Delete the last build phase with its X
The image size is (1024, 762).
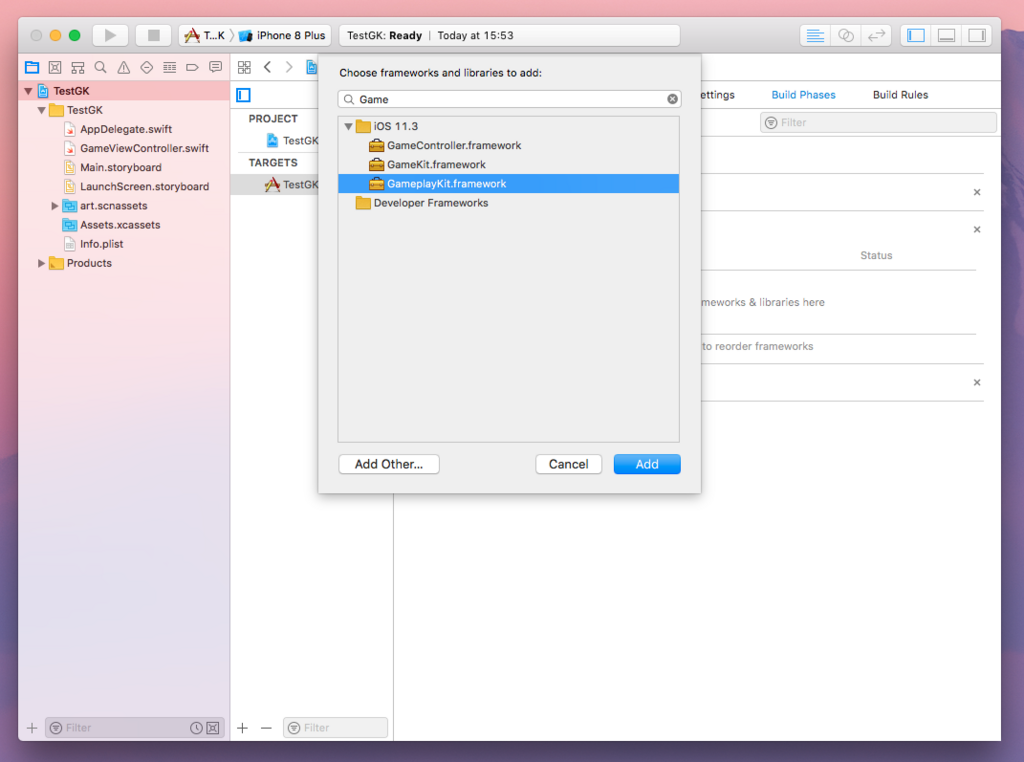(977, 383)
